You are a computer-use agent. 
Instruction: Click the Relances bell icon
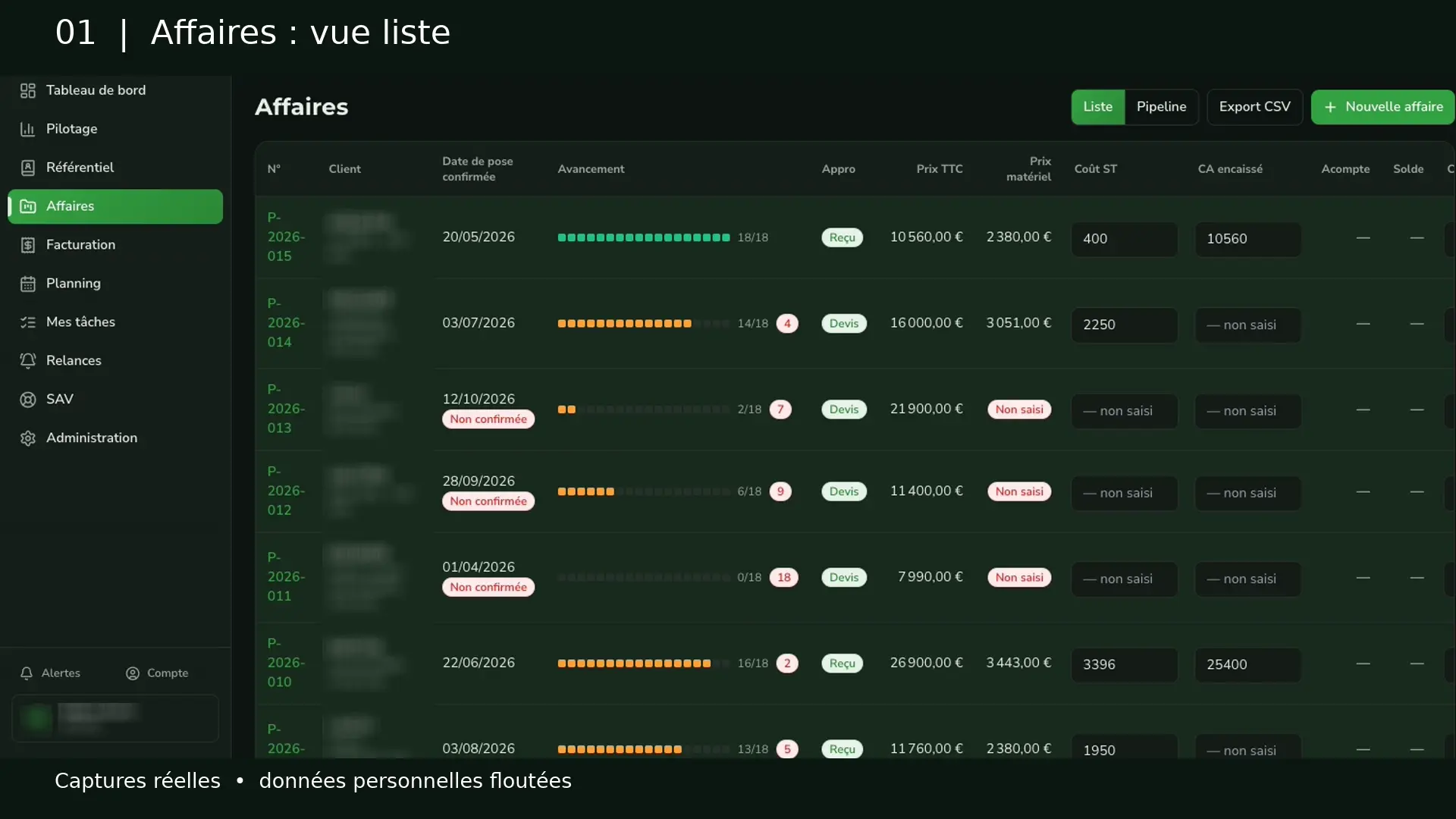[28, 361]
